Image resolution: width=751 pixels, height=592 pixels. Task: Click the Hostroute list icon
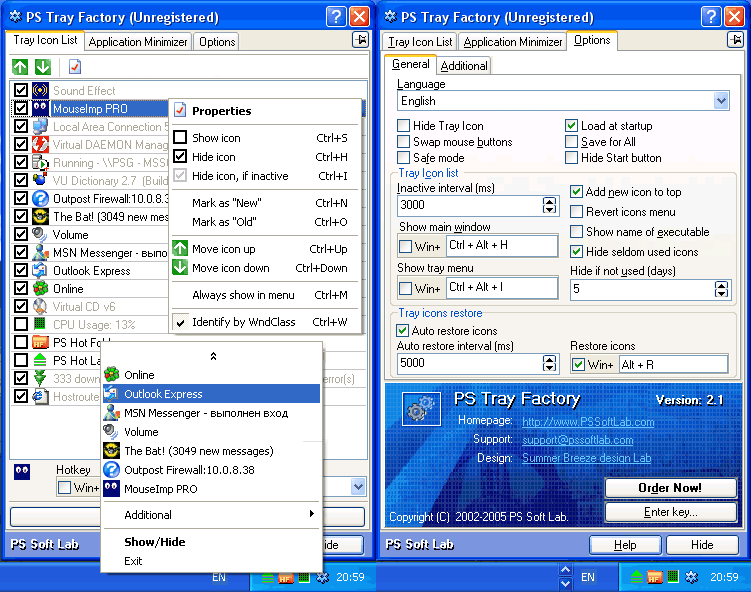click(40, 397)
